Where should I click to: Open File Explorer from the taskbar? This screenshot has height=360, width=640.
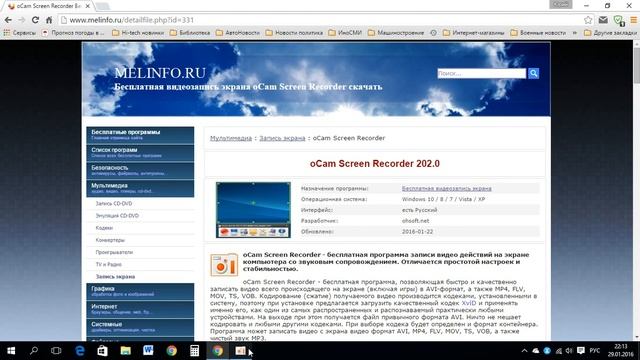pos(125,351)
